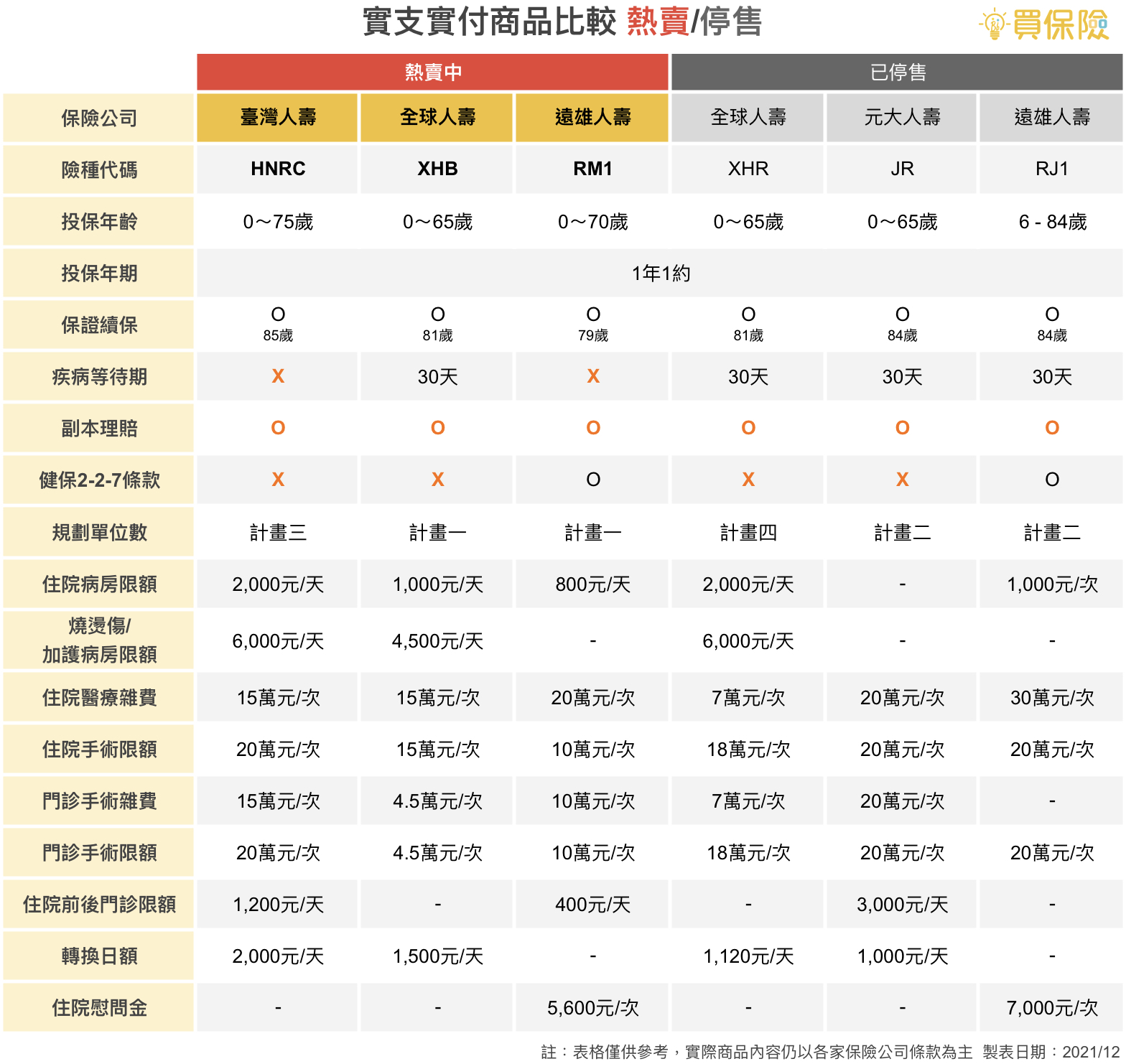Click the 險種代碼 row label

(x=98, y=169)
